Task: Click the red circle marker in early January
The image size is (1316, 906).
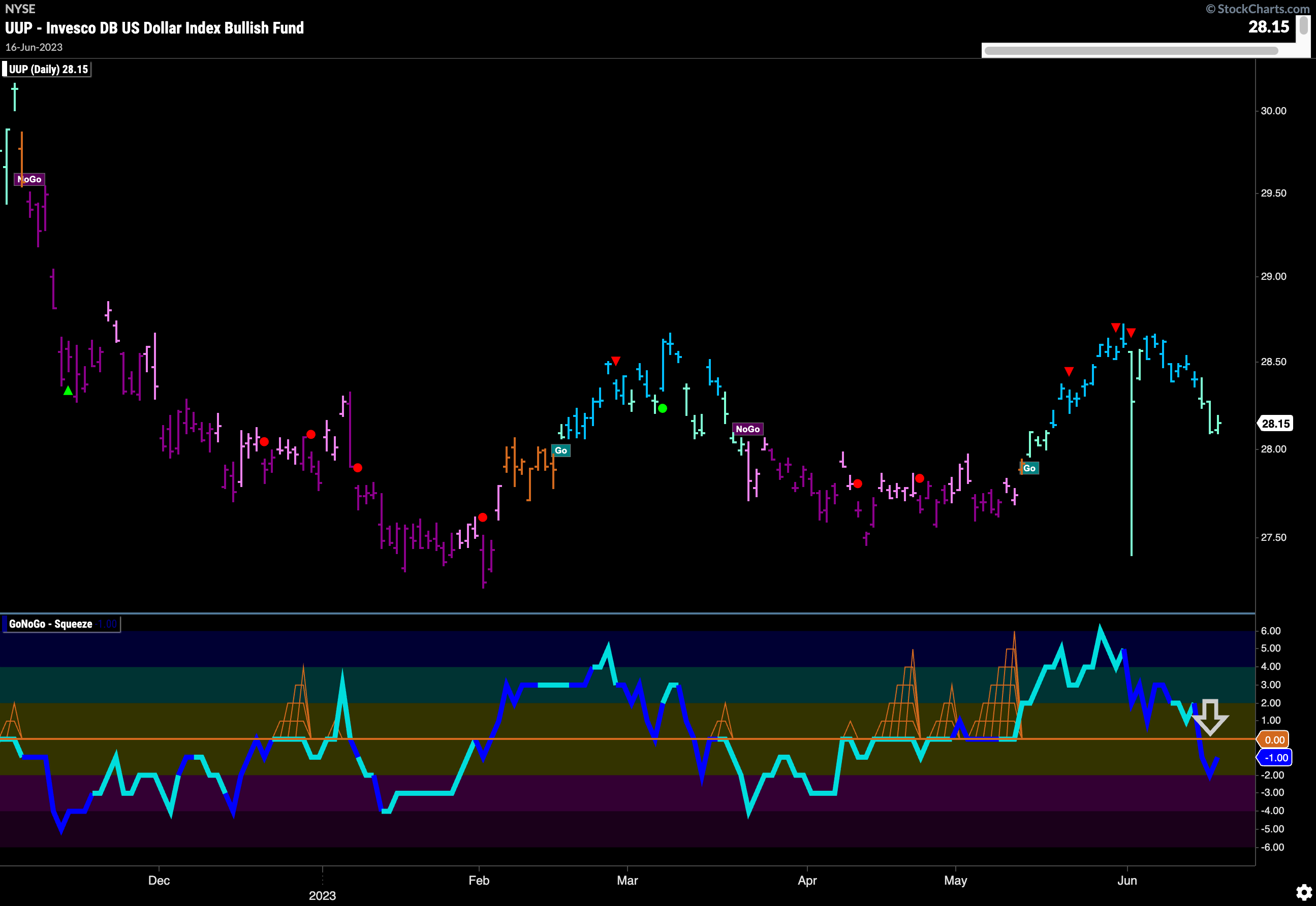Action: pyautogui.click(x=357, y=468)
